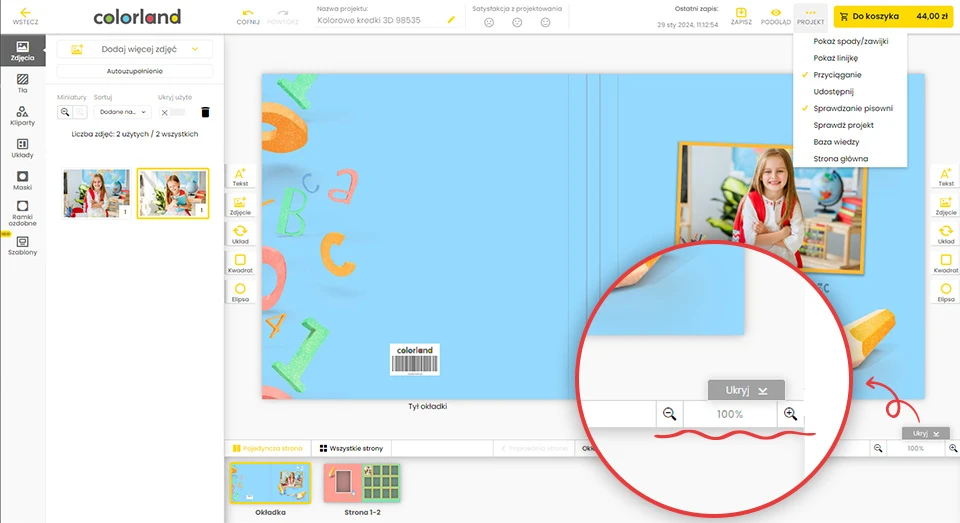
Task: Switch to Wszystkie strony view
Action: pos(351,448)
